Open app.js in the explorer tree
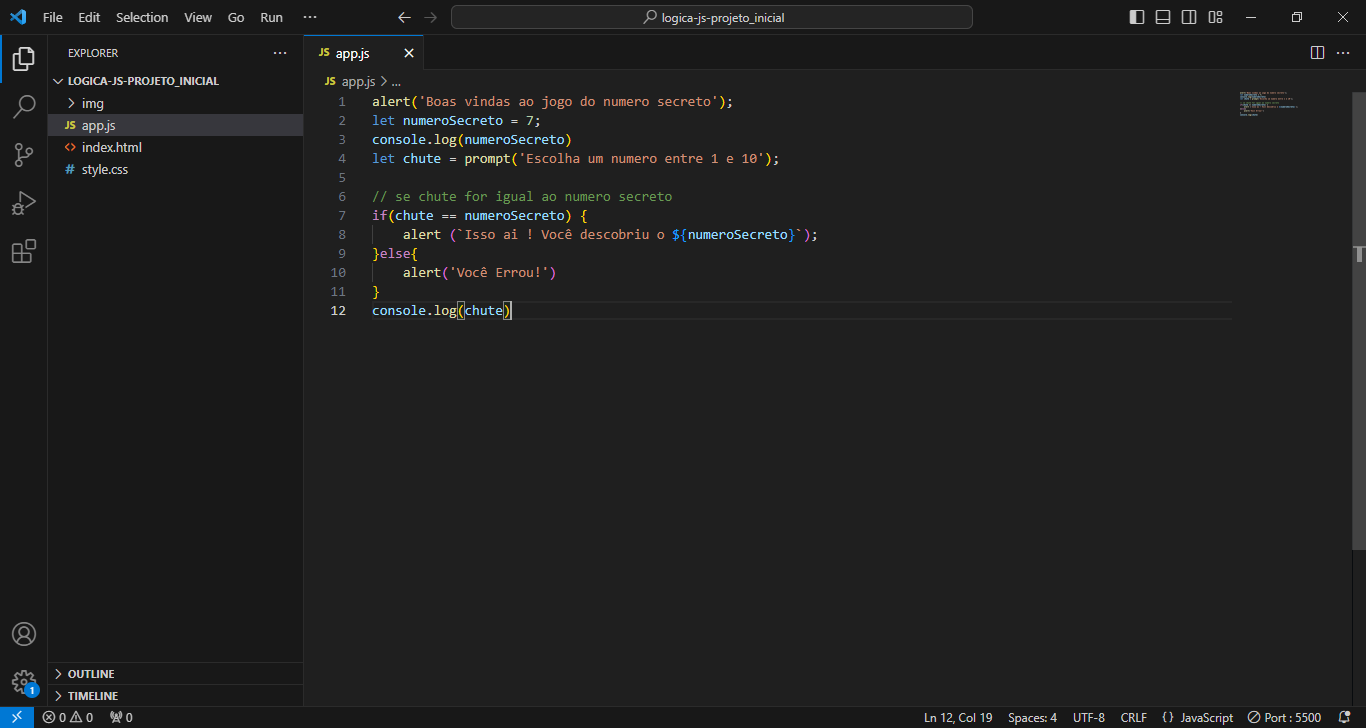 coord(175,125)
